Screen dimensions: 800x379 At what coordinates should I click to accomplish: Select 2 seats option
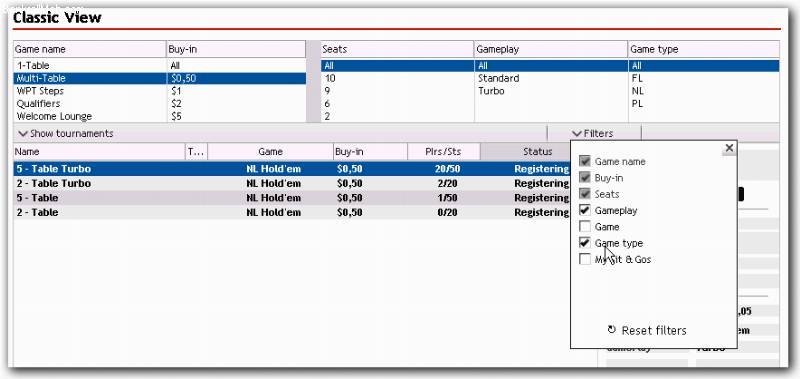(397, 116)
